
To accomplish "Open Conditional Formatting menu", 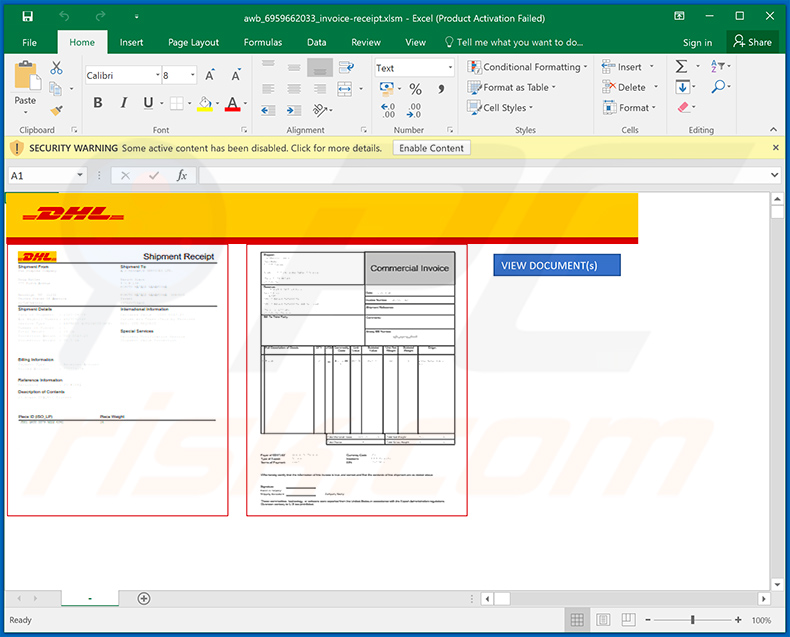I will [527, 67].
